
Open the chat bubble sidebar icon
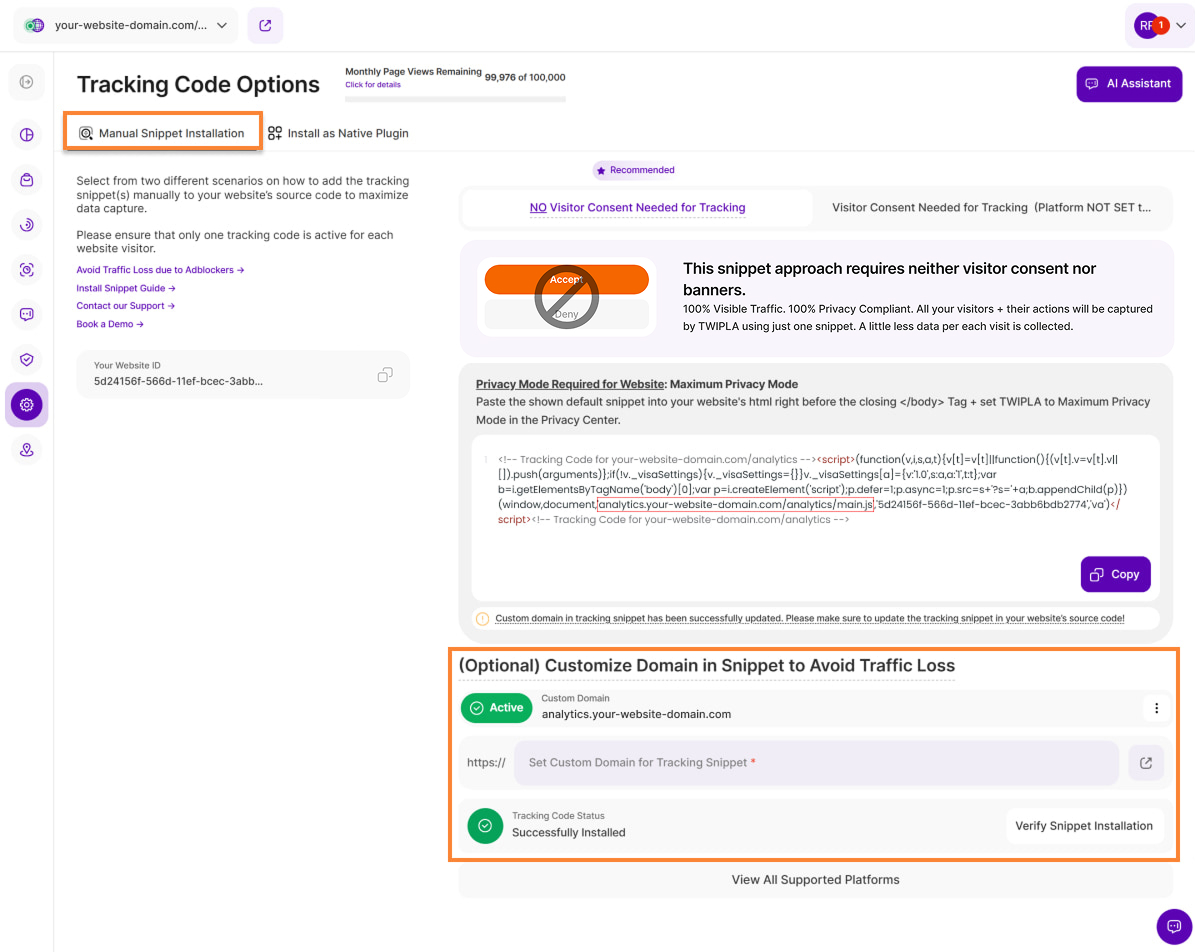26,314
